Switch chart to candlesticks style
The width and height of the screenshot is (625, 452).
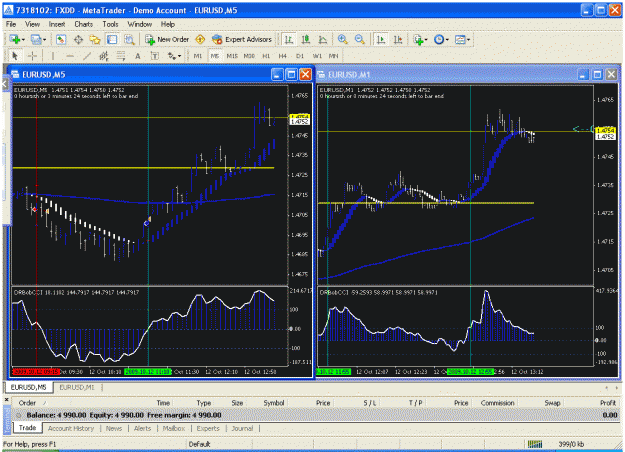(x=306, y=39)
